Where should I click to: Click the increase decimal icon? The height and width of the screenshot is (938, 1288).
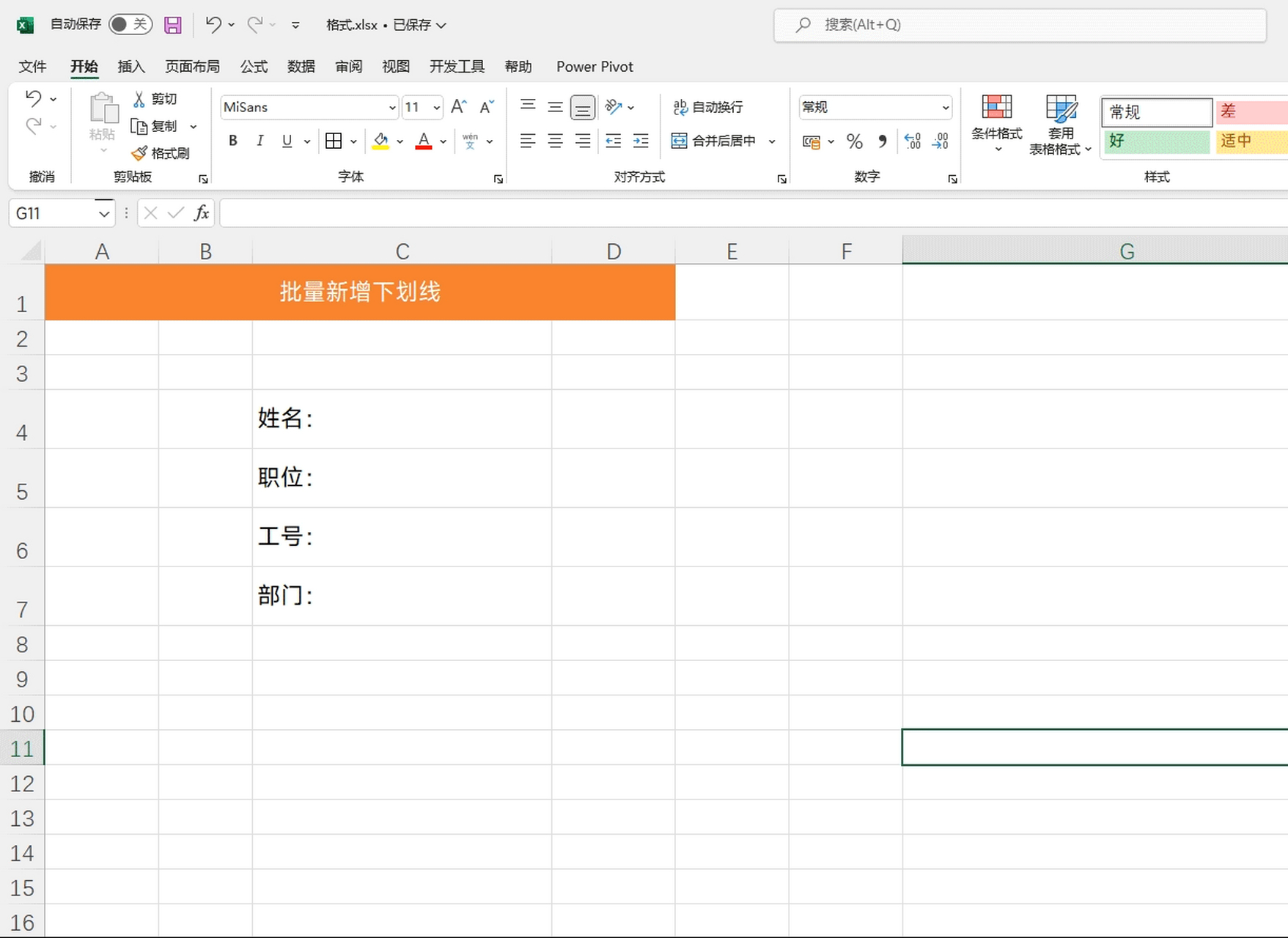pos(913,141)
